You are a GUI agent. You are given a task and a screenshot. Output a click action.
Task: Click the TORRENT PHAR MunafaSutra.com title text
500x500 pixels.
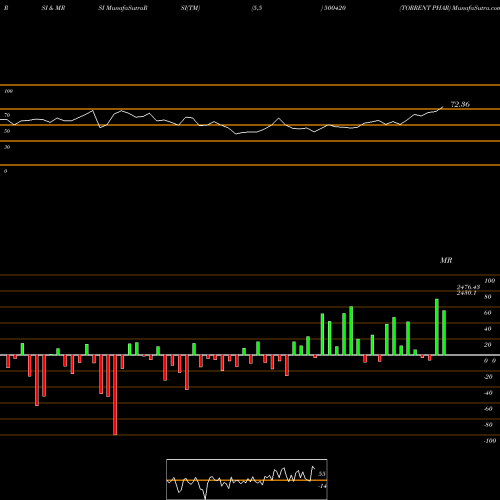coord(450,8)
